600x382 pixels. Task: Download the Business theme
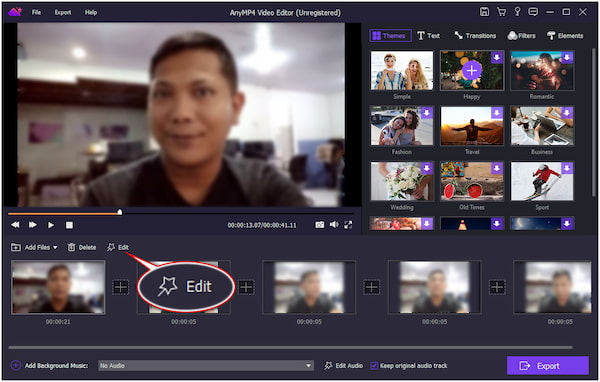[x=567, y=113]
